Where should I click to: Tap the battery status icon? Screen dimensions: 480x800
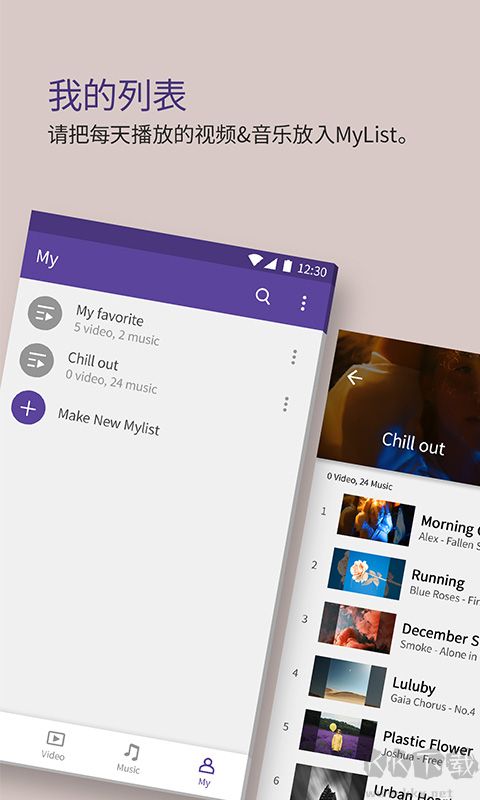pyautogui.click(x=287, y=266)
